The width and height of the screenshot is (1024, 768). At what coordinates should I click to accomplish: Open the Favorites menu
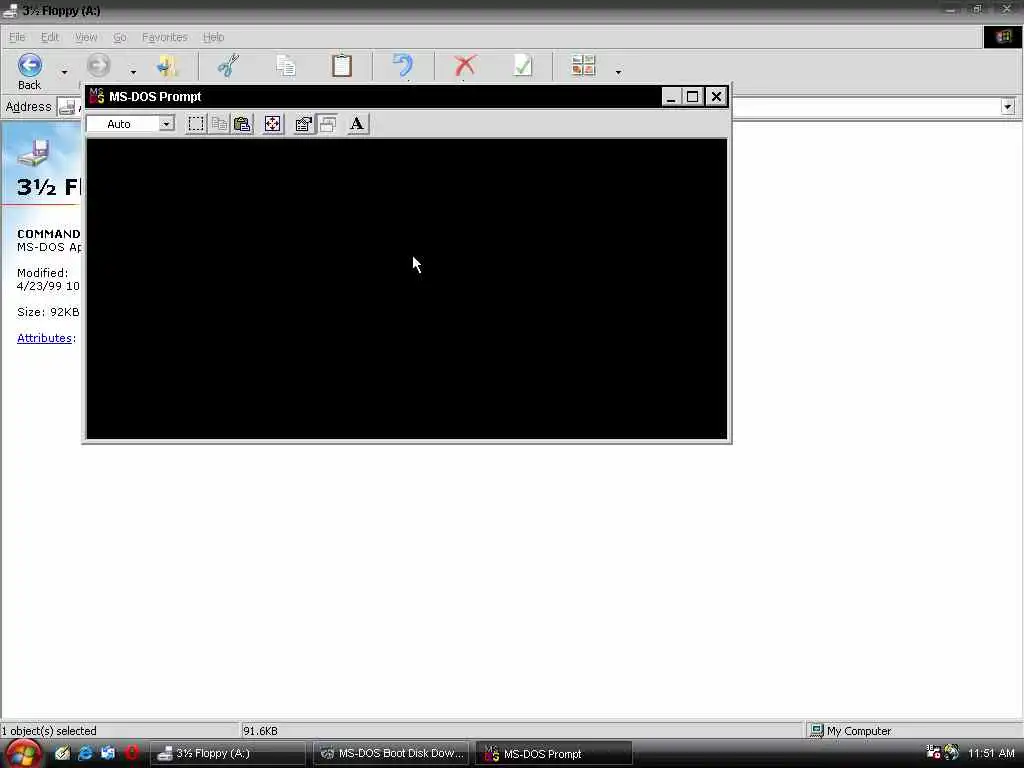pos(165,37)
